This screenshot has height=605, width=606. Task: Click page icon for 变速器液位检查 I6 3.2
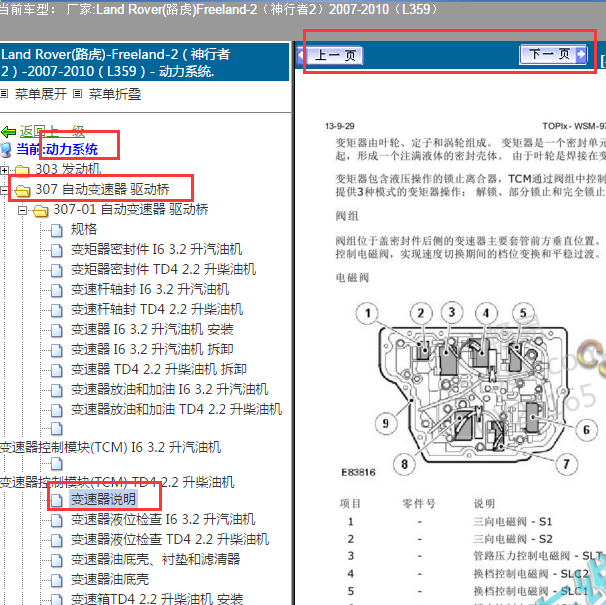click(57, 521)
